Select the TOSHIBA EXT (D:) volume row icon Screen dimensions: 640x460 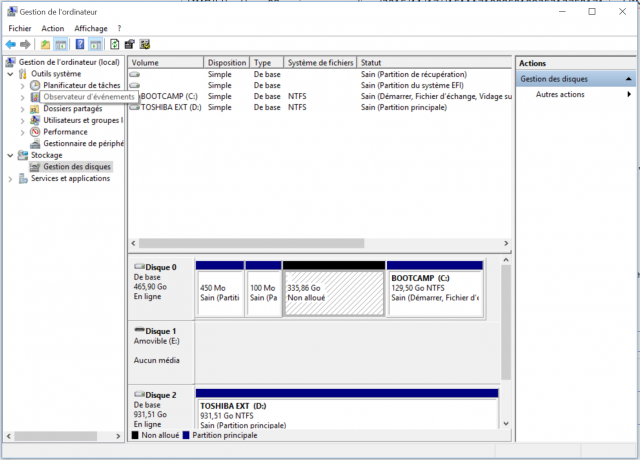pos(135,107)
